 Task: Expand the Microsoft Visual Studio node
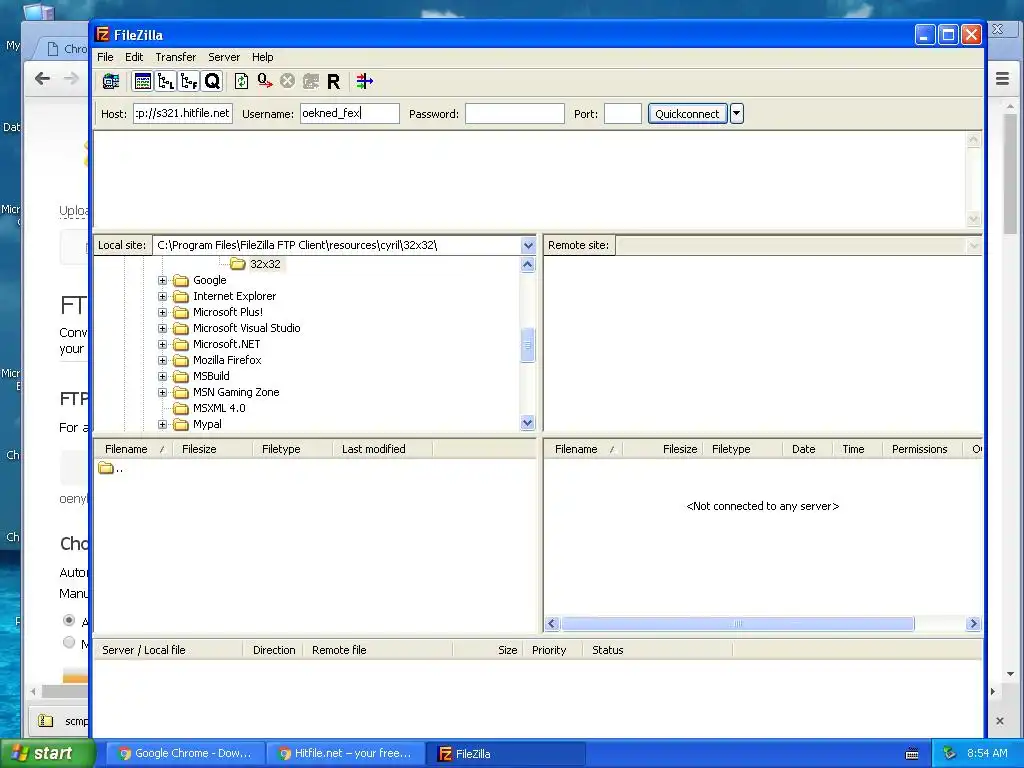click(x=163, y=328)
